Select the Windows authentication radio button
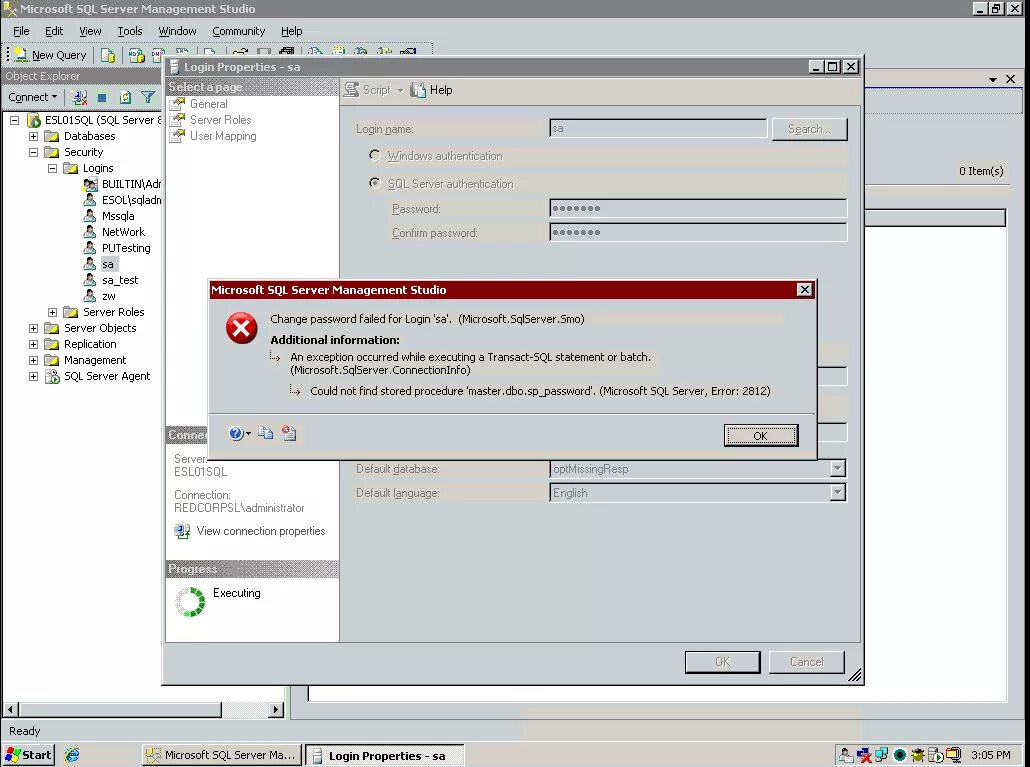This screenshot has height=767, width=1030. pos(374,156)
